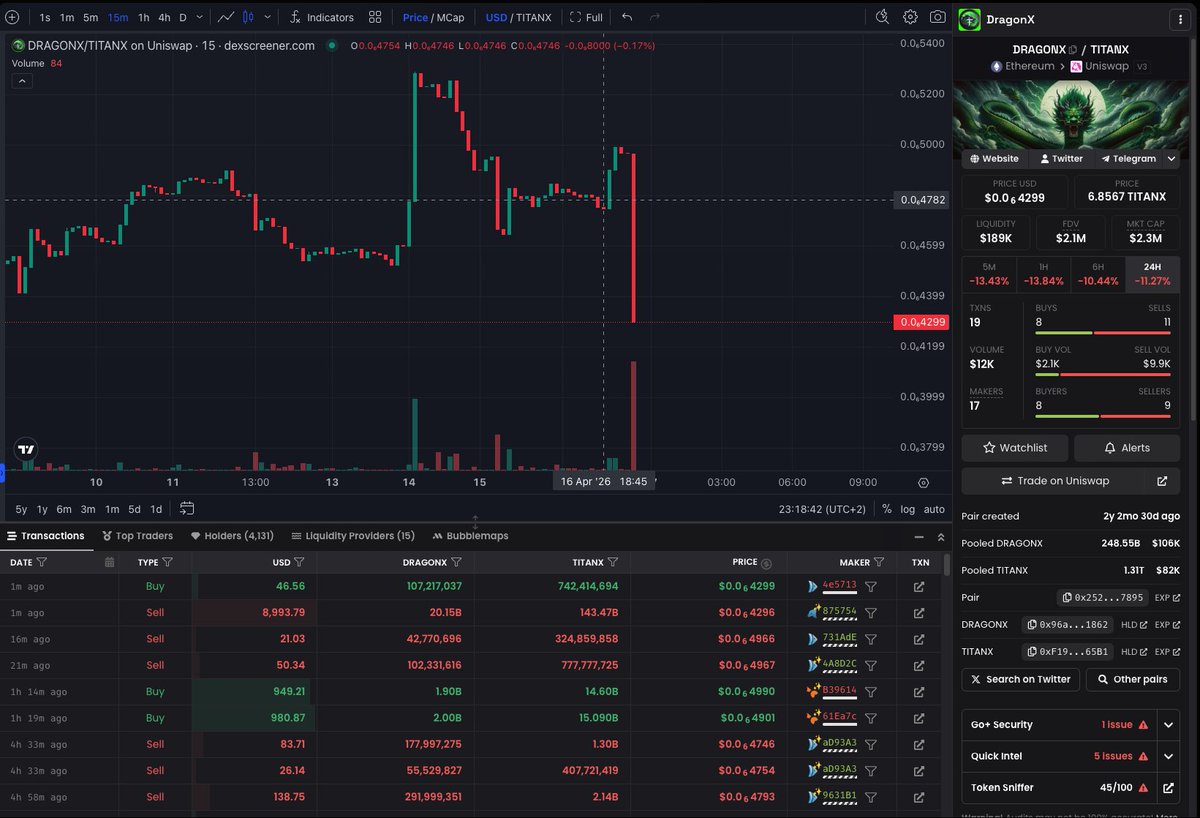Viewport: 1200px width, 818px height.
Task: Open the Bubblemaps tab
Action: point(470,536)
